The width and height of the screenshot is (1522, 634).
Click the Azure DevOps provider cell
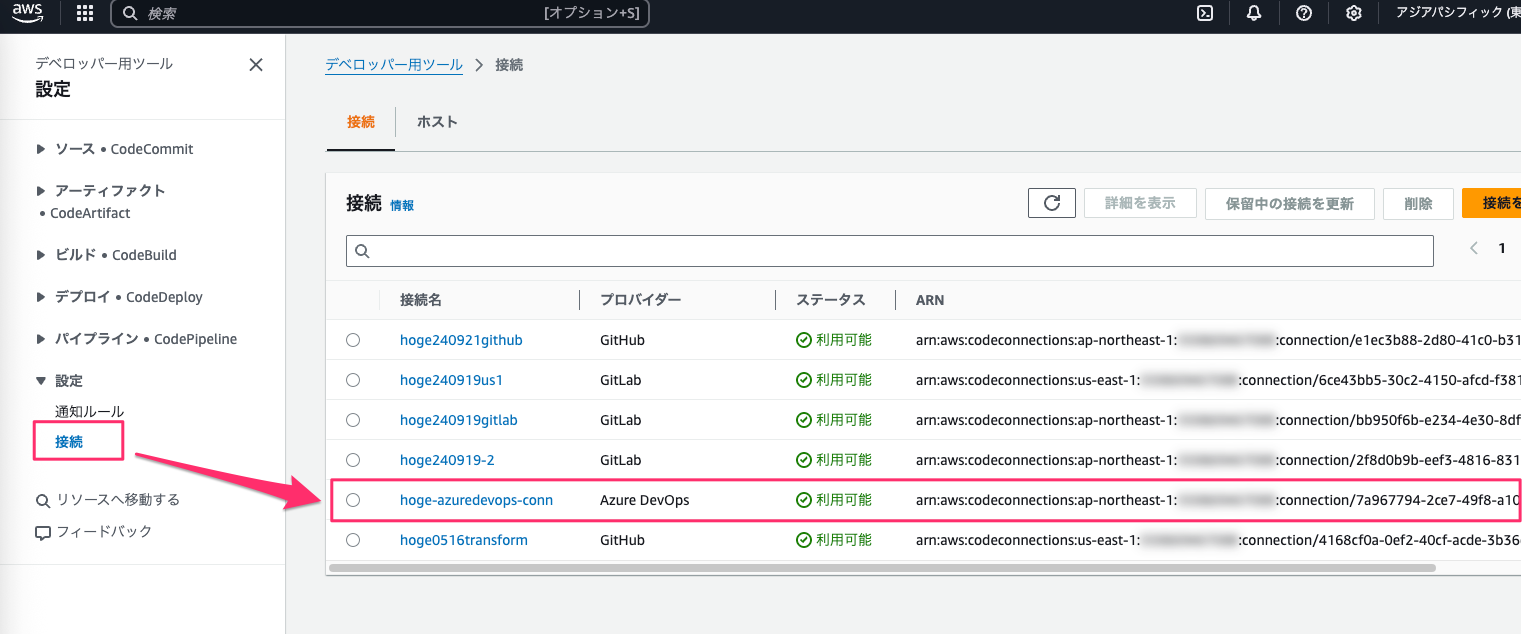coord(645,500)
